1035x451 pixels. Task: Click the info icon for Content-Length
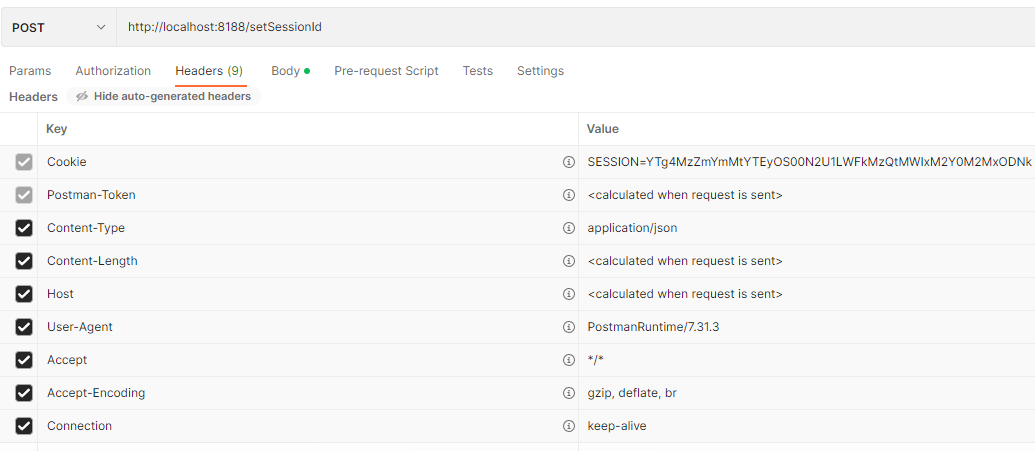569,261
